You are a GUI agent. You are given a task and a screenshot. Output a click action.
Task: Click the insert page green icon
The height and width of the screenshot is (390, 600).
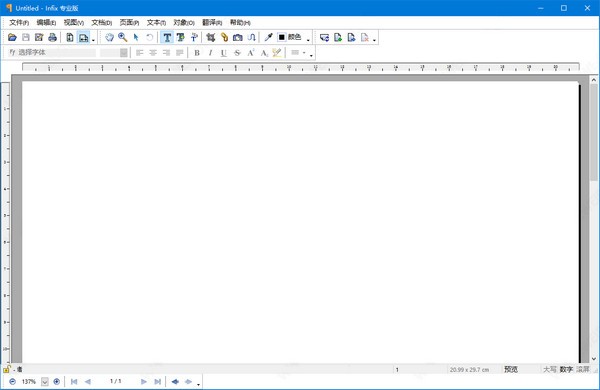click(x=338, y=38)
